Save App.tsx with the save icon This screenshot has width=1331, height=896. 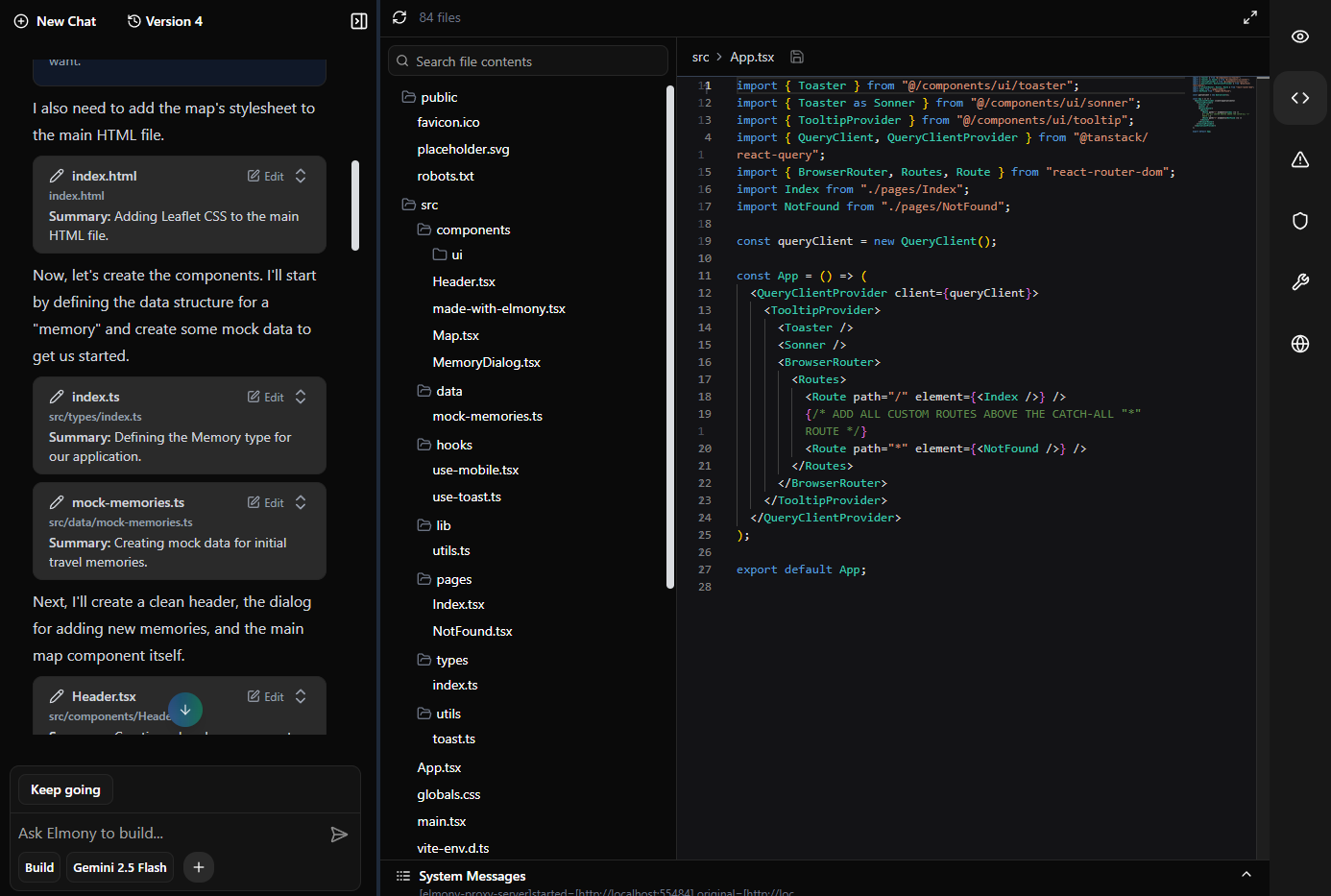coord(796,57)
